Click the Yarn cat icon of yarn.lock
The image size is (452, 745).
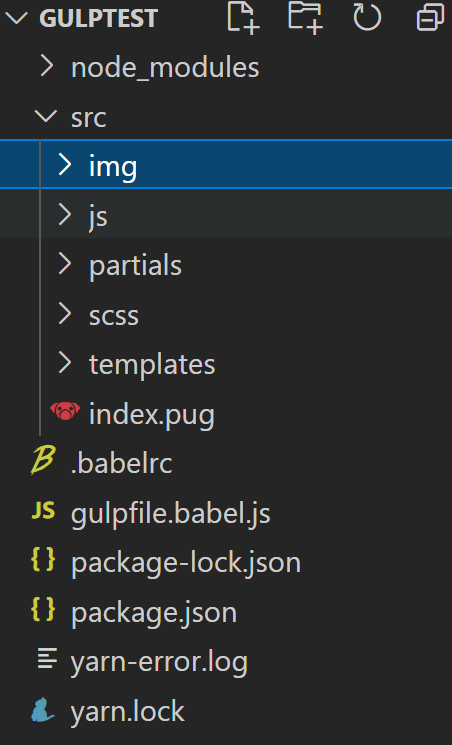coord(43,709)
